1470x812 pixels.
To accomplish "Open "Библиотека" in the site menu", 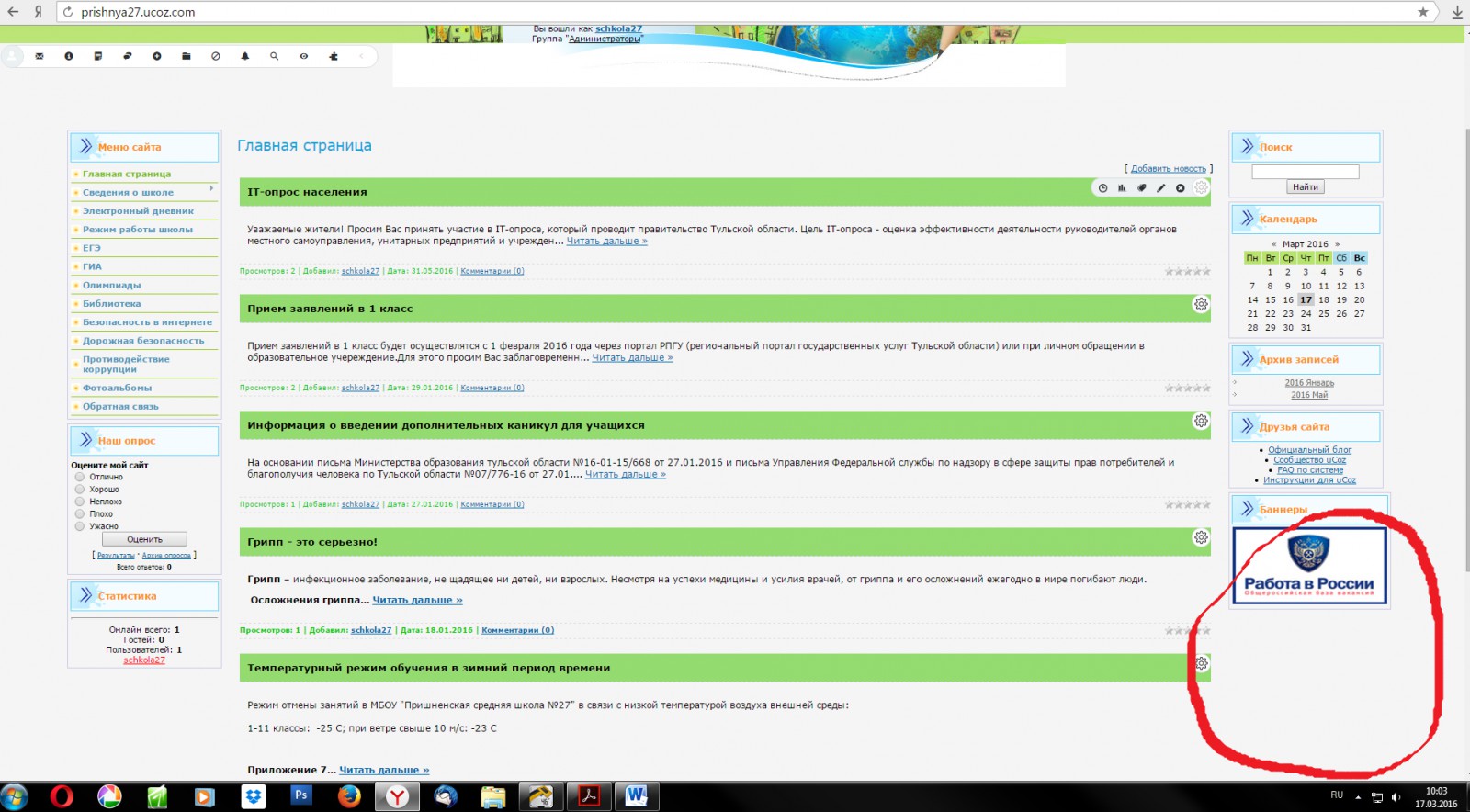I will 112,303.
